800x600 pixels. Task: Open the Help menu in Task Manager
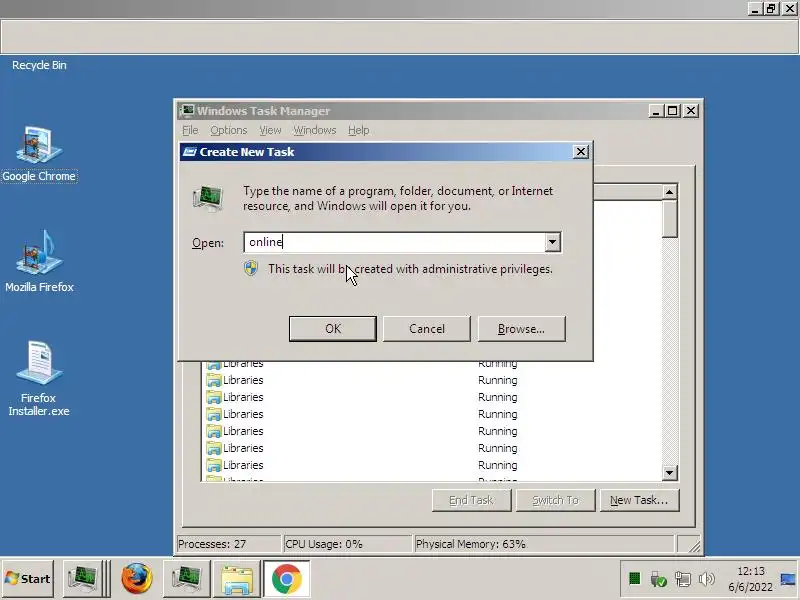tap(359, 131)
